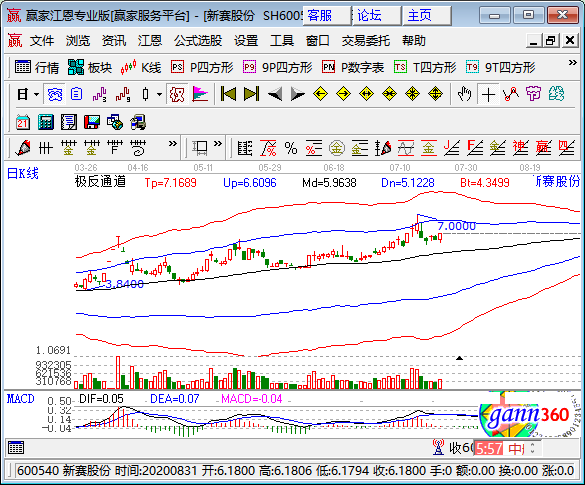Click the yellow diamond horizontal-expand icon

(x=366, y=94)
